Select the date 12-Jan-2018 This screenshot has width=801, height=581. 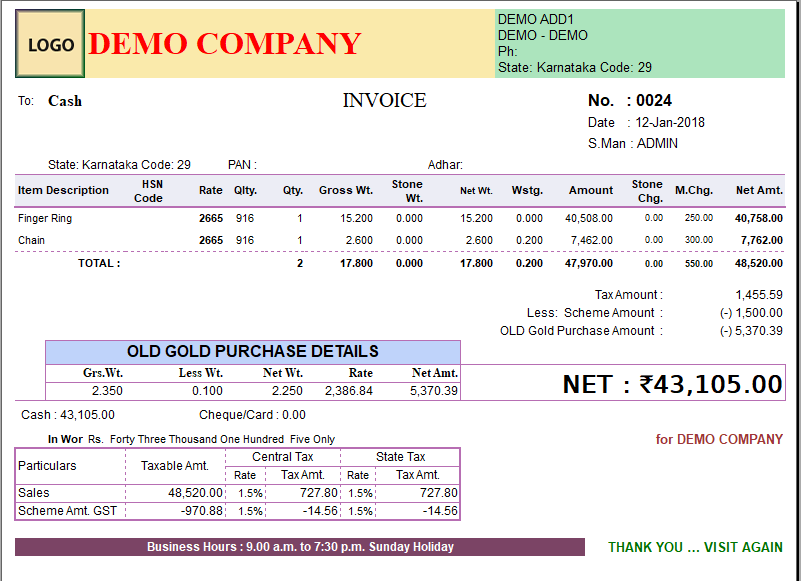tap(670, 123)
